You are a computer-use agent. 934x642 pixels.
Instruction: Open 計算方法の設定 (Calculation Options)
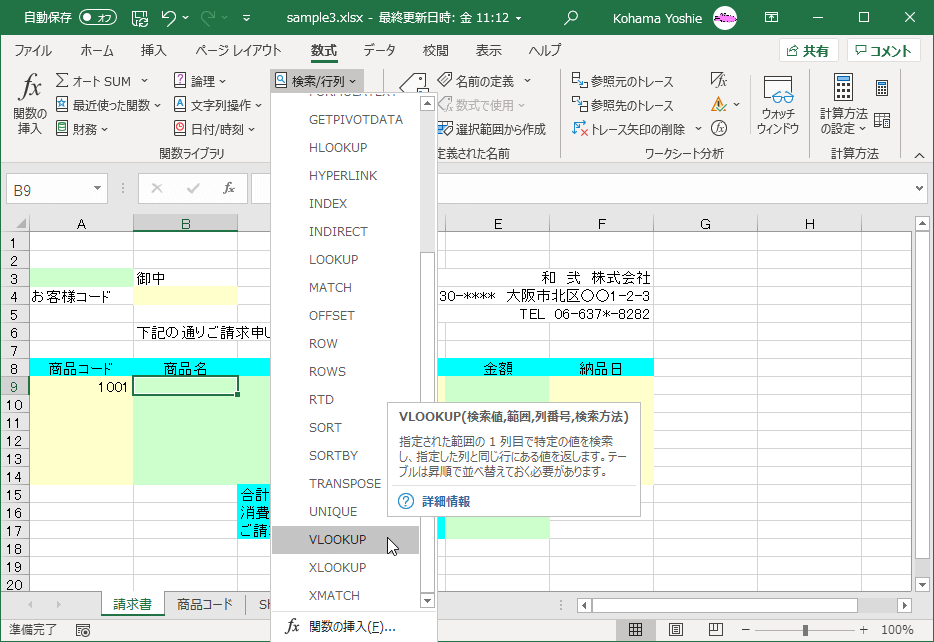click(x=842, y=105)
